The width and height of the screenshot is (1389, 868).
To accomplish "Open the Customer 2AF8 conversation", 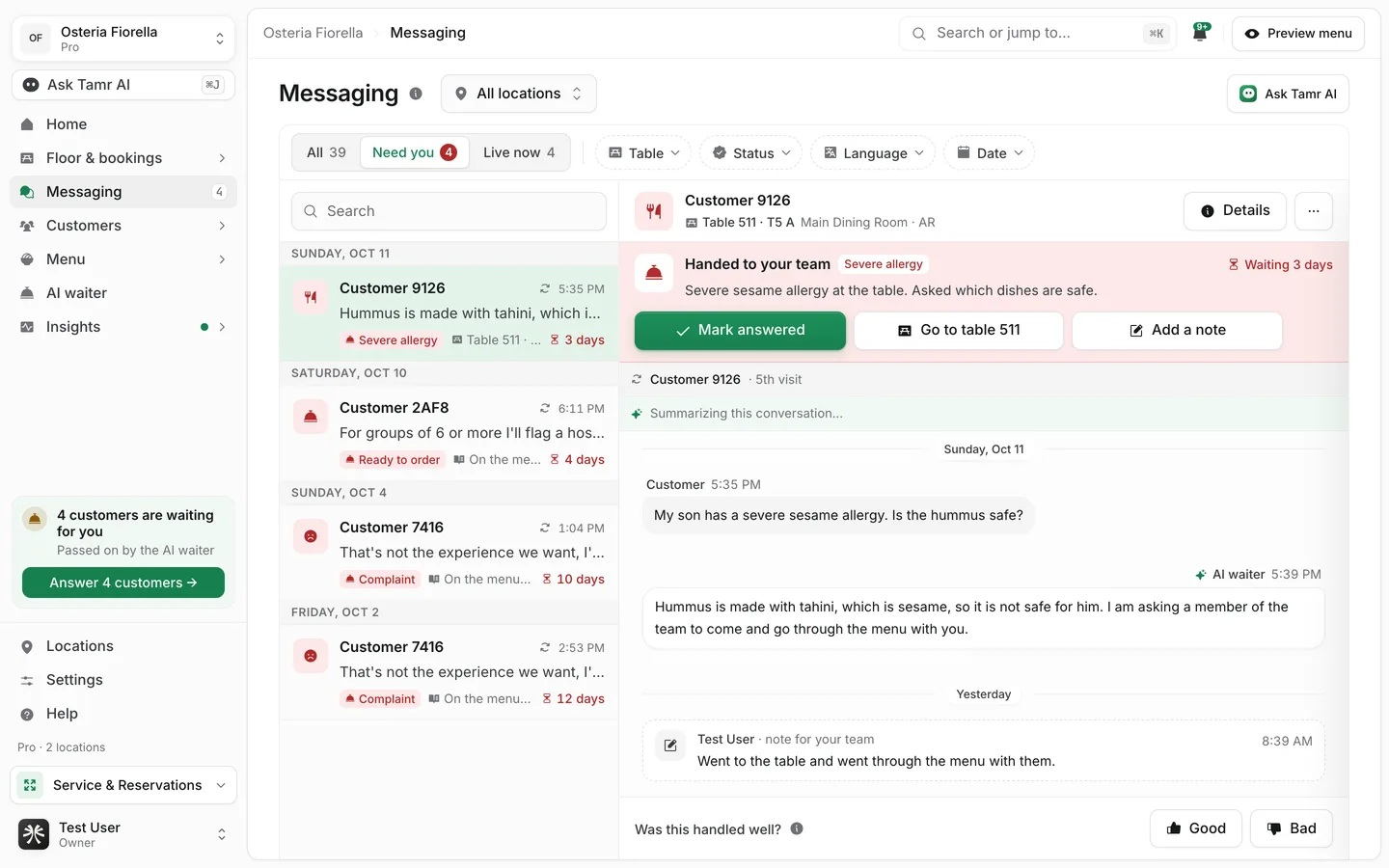I will (449, 433).
